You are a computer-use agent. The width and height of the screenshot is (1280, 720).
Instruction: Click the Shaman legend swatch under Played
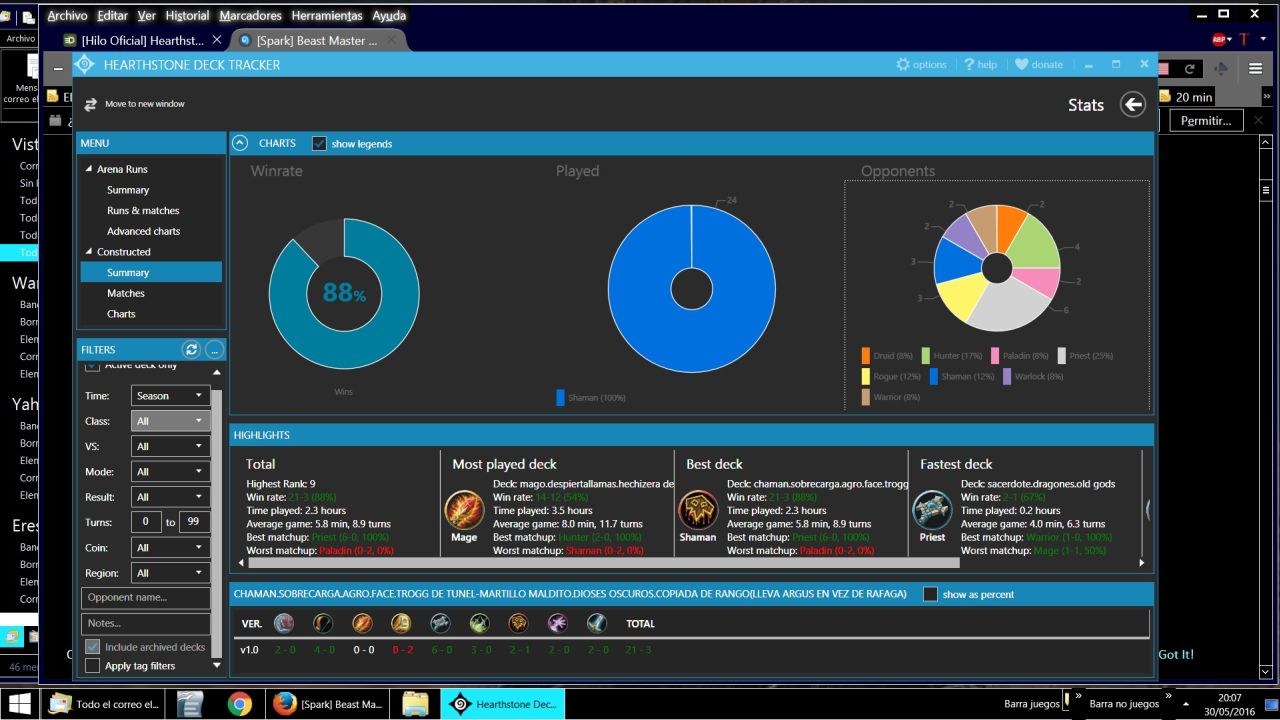pyautogui.click(x=561, y=397)
